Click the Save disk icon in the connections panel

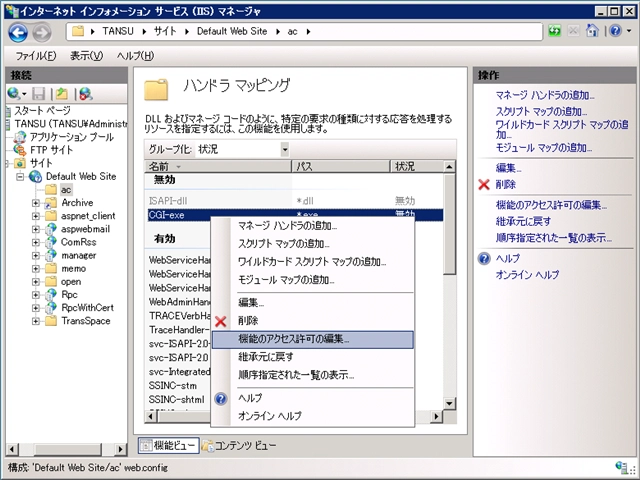pos(38,94)
